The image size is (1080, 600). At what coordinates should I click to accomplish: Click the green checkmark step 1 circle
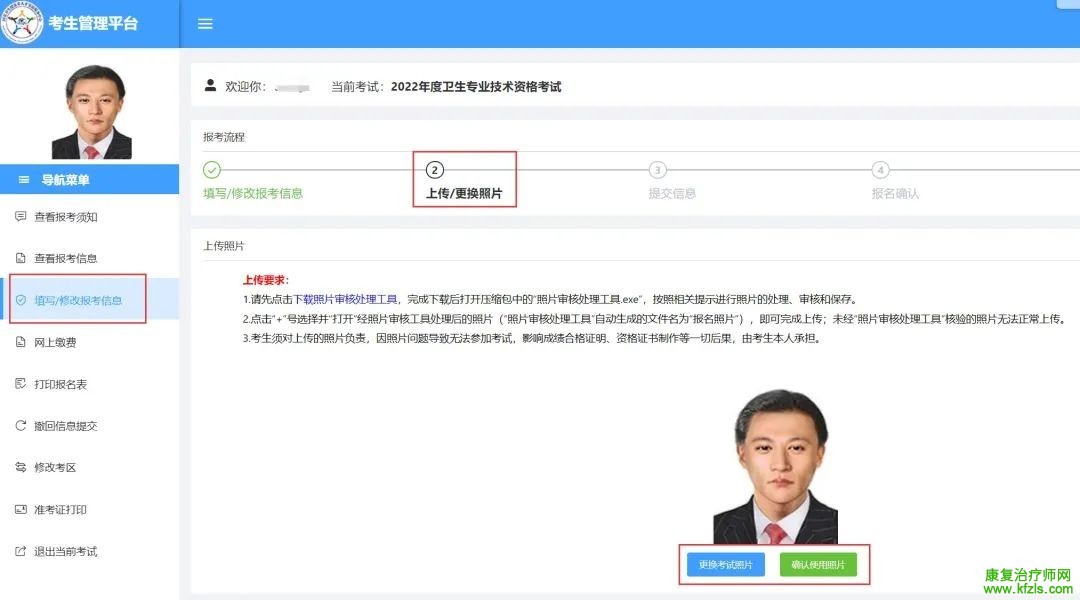(x=212, y=170)
